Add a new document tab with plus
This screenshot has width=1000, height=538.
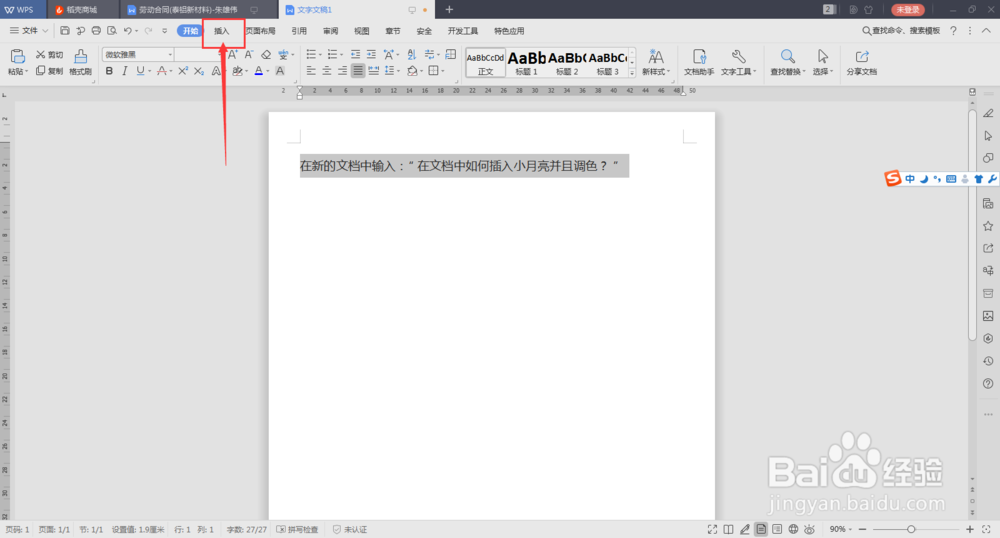[x=449, y=10]
